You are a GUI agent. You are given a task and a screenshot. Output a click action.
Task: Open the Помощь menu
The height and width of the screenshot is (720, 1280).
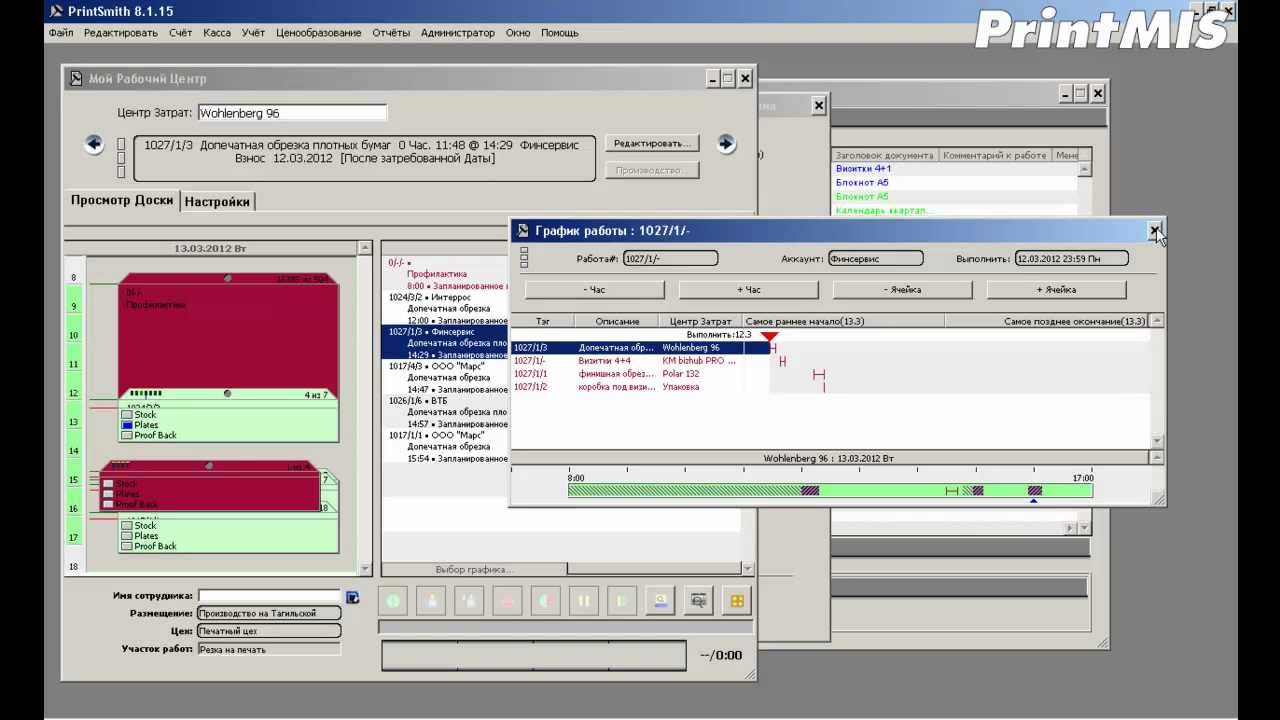click(560, 33)
